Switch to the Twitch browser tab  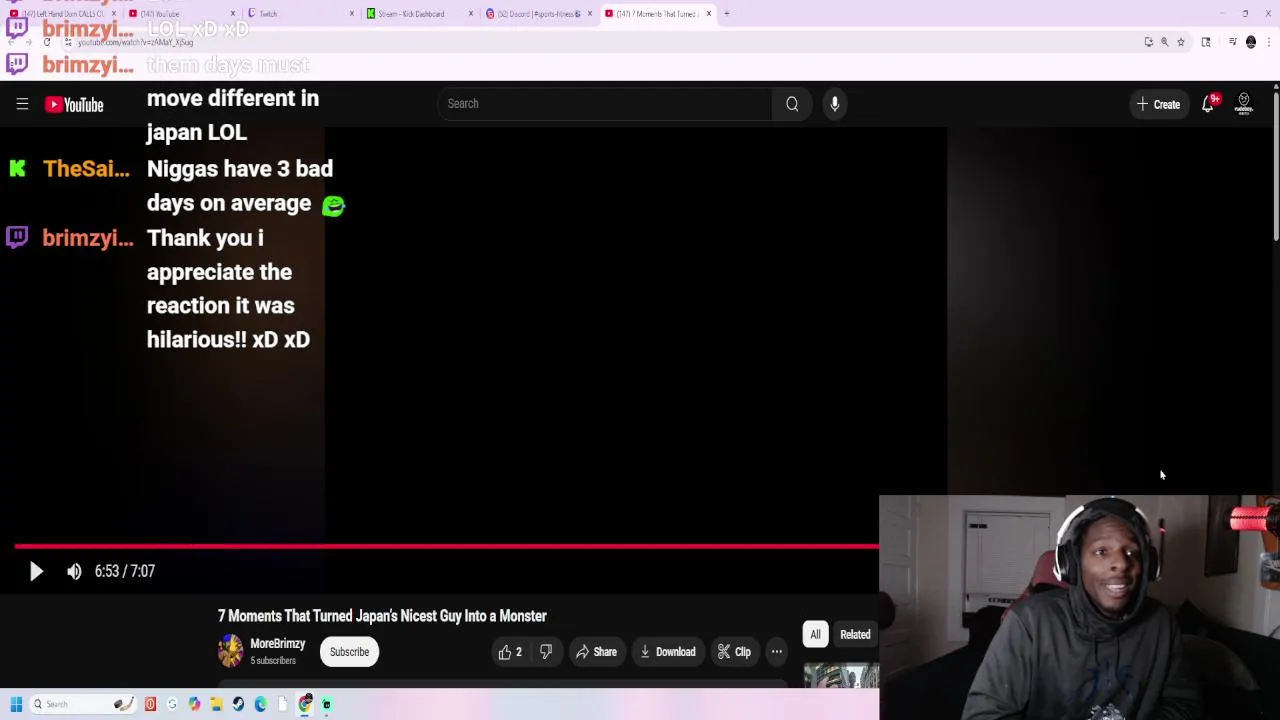298,14
